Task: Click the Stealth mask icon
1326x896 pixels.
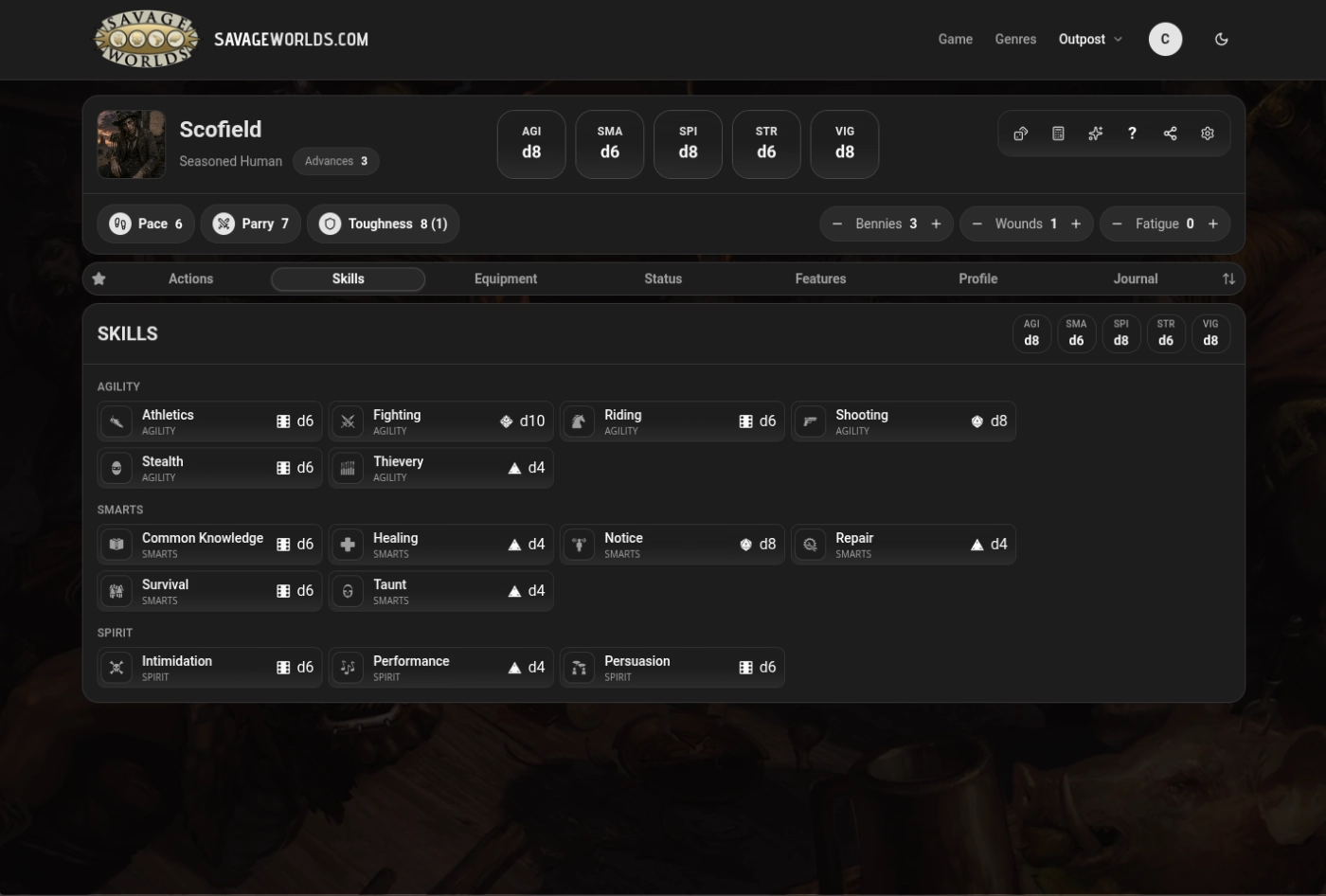Action: 116,468
